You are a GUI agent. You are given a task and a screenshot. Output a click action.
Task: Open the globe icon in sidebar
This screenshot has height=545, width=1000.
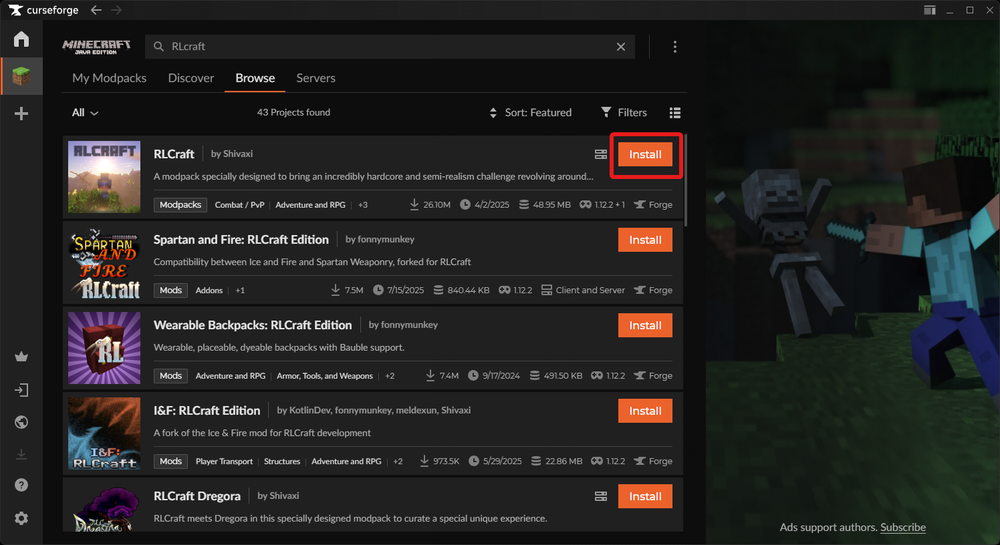[x=21, y=422]
